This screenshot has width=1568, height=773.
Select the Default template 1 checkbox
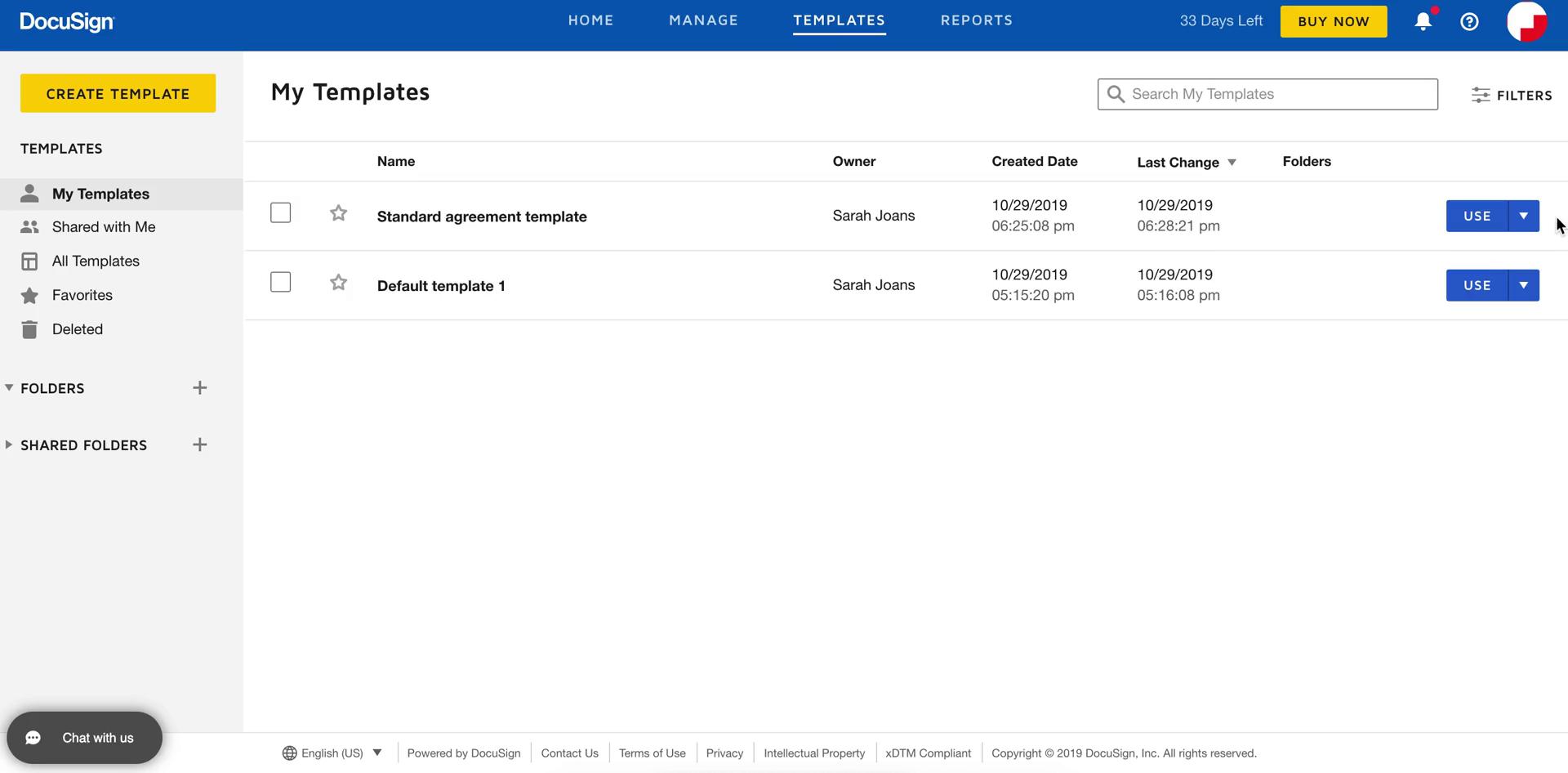click(x=280, y=282)
